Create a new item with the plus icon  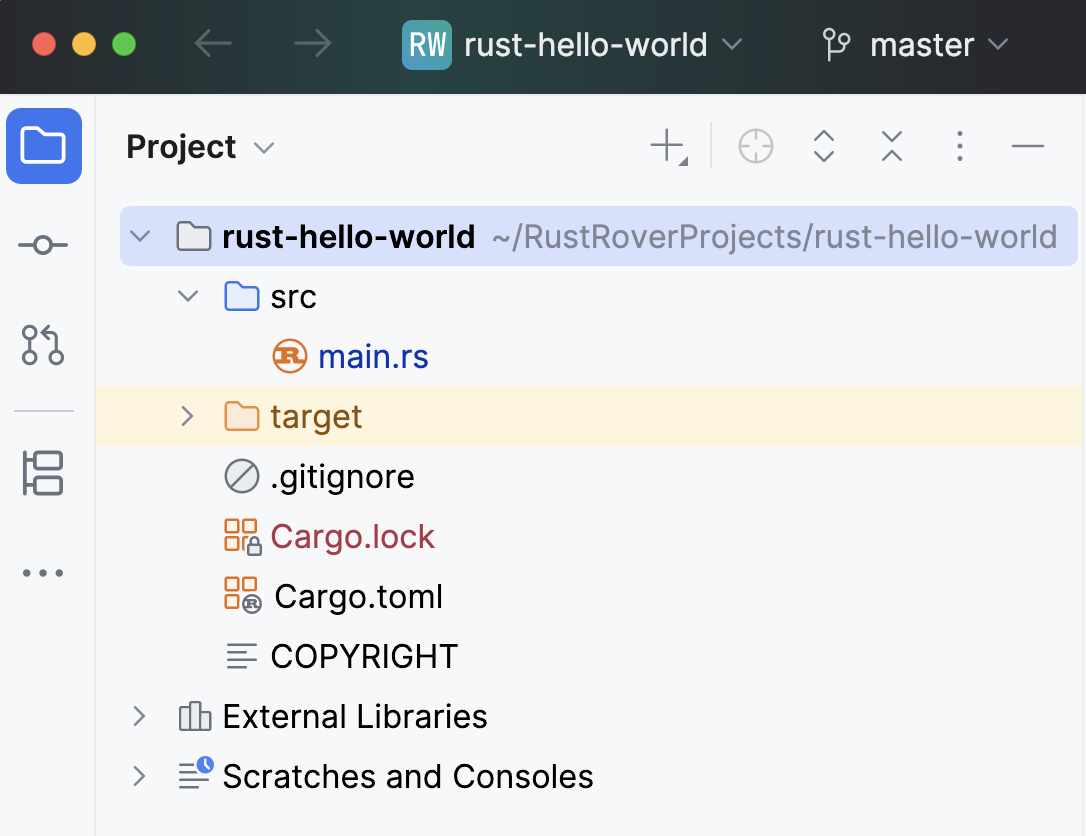(x=666, y=146)
